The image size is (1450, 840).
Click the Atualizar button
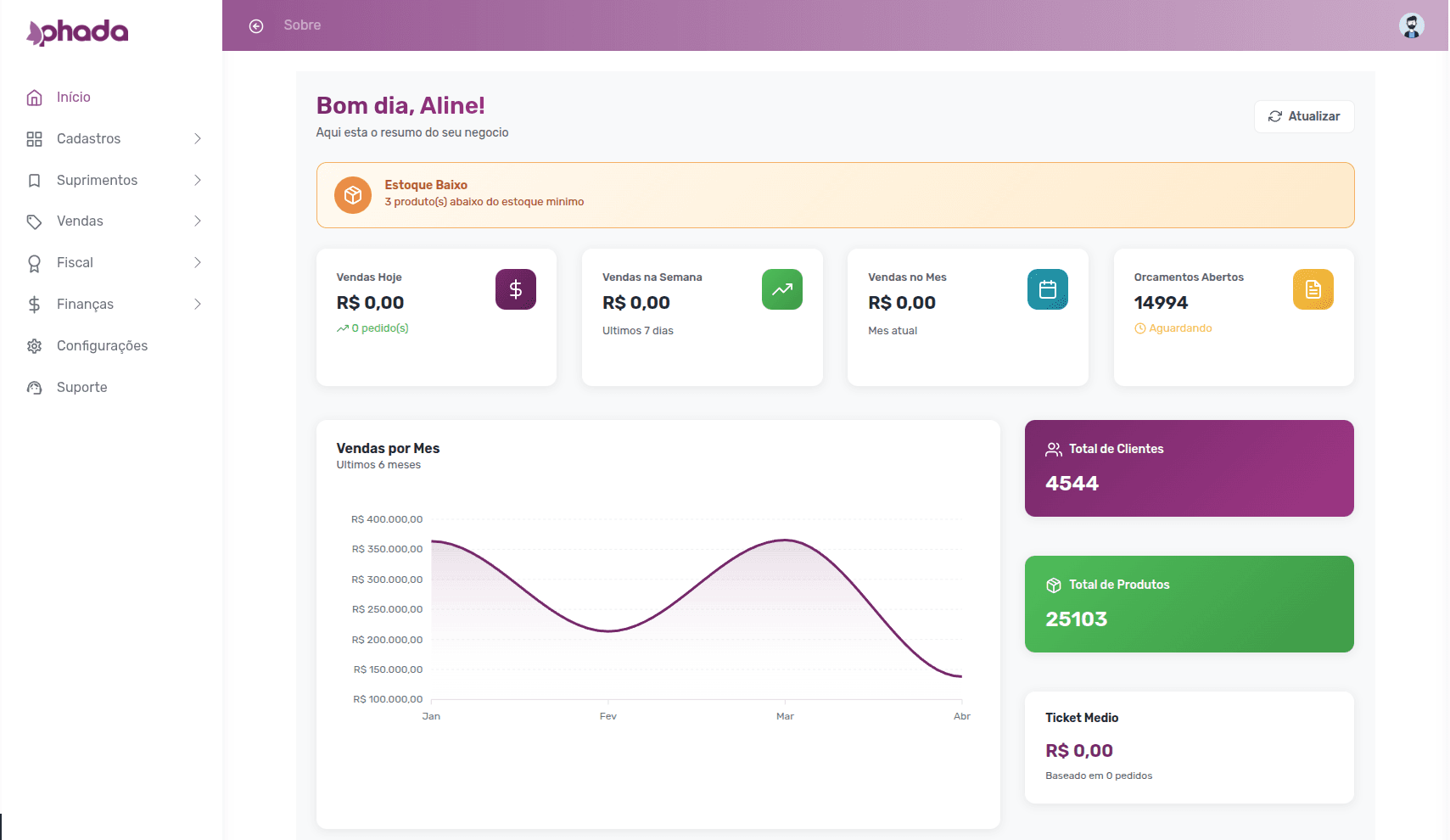(x=1304, y=117)
